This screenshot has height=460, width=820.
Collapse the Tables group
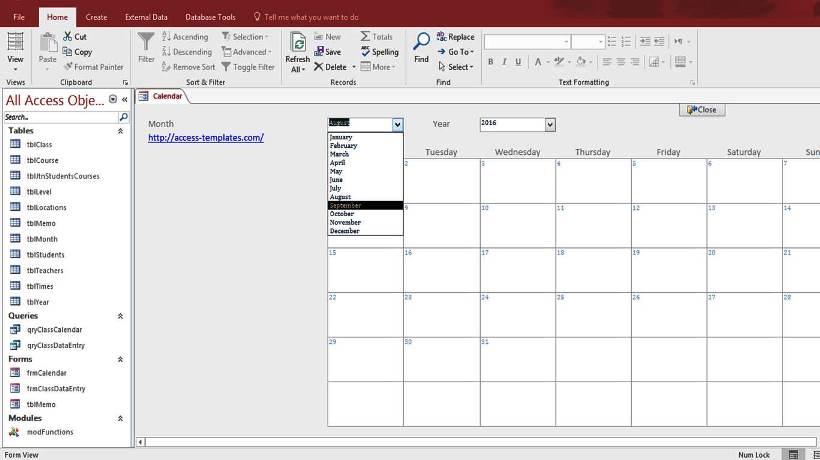[120, 131]
